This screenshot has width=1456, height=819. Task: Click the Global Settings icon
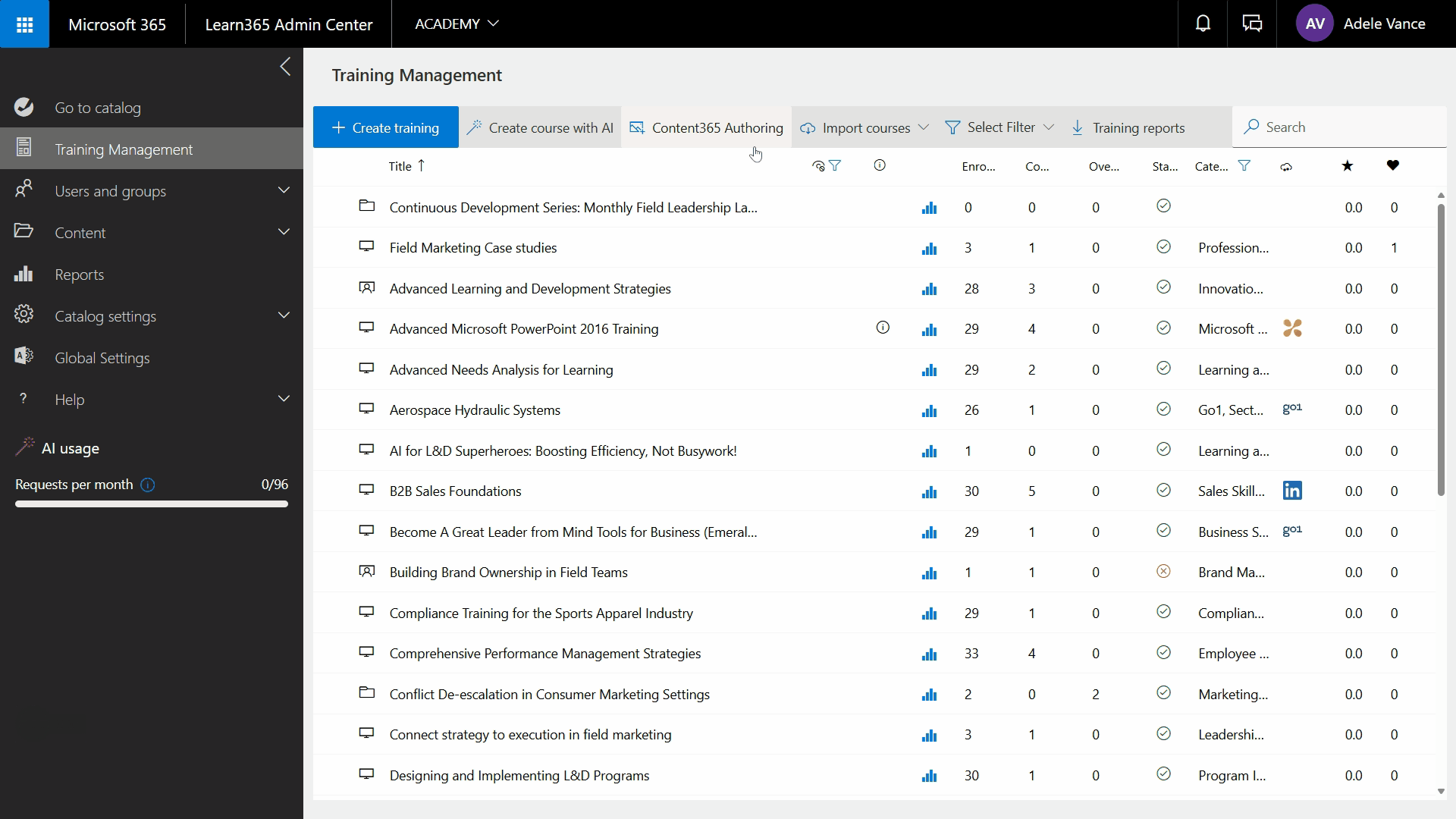[24, 356]
